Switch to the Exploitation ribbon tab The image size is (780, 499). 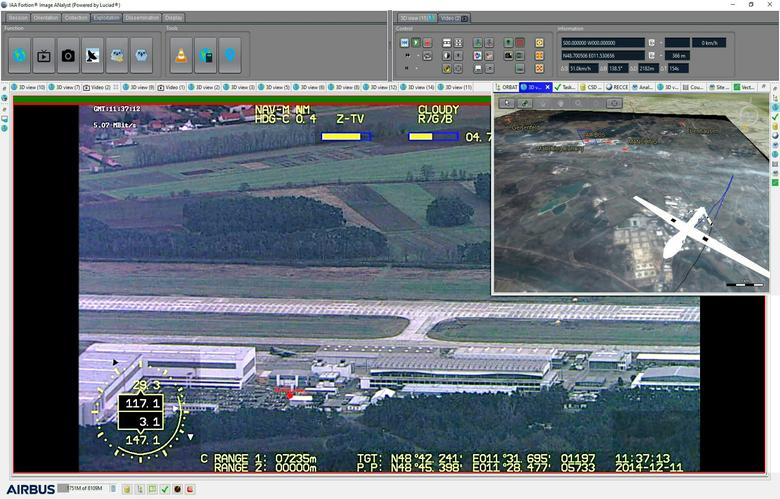[x=107, y=18]
